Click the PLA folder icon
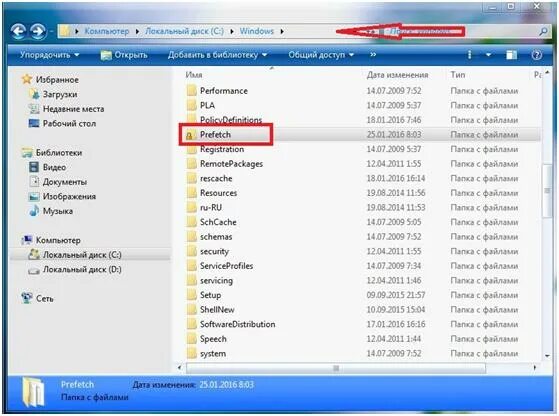This screenshot has width=559, height=416. coord(192,105)
